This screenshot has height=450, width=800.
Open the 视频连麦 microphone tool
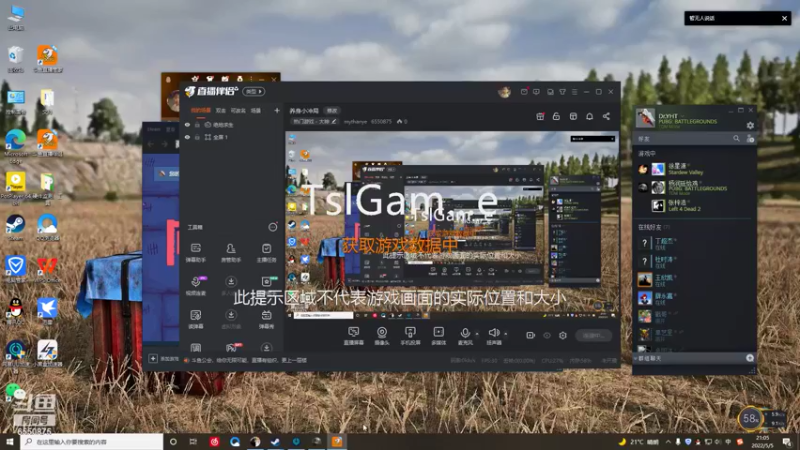pos(195,286)
